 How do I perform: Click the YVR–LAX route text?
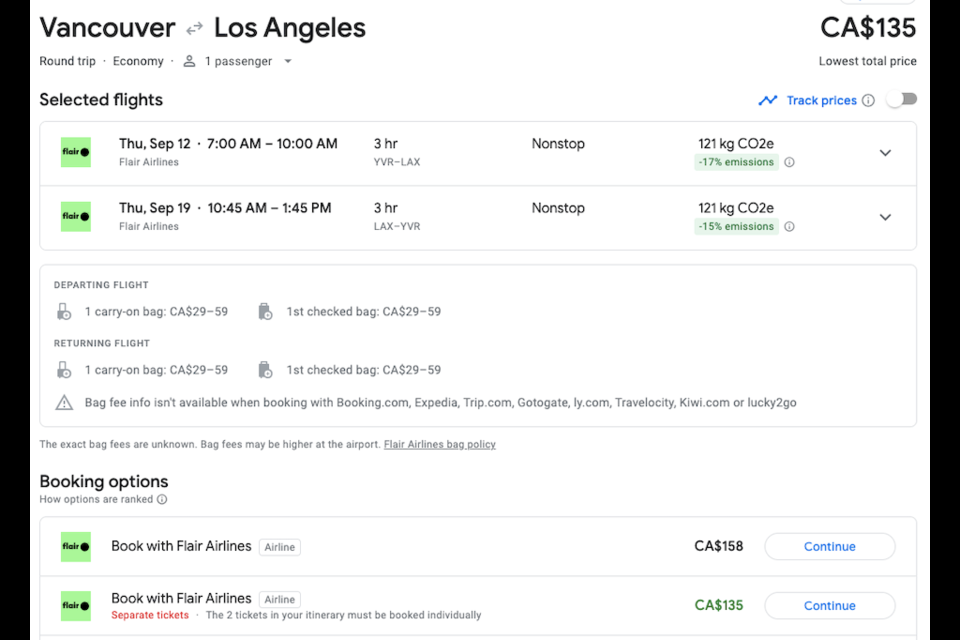(x=397, y=162)
